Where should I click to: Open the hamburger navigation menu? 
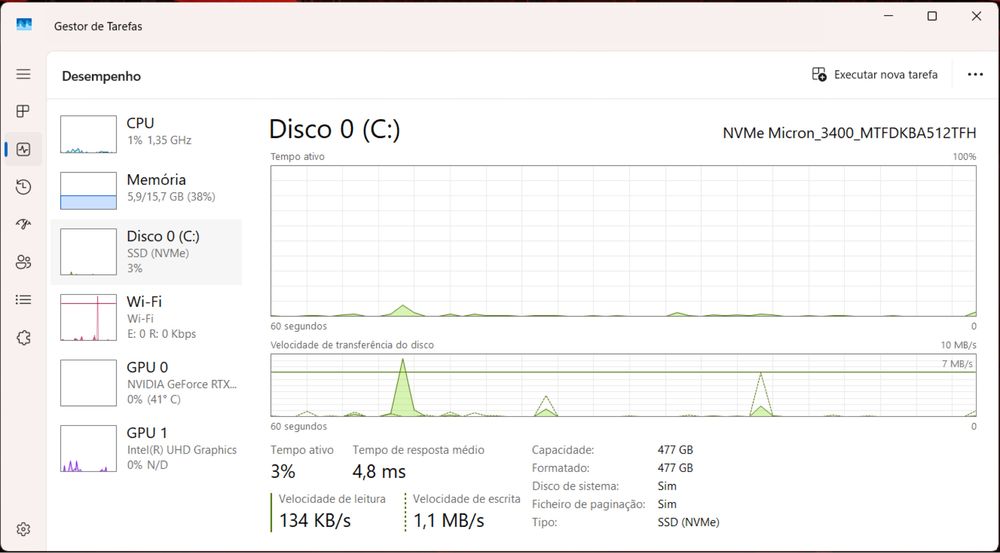23,74
